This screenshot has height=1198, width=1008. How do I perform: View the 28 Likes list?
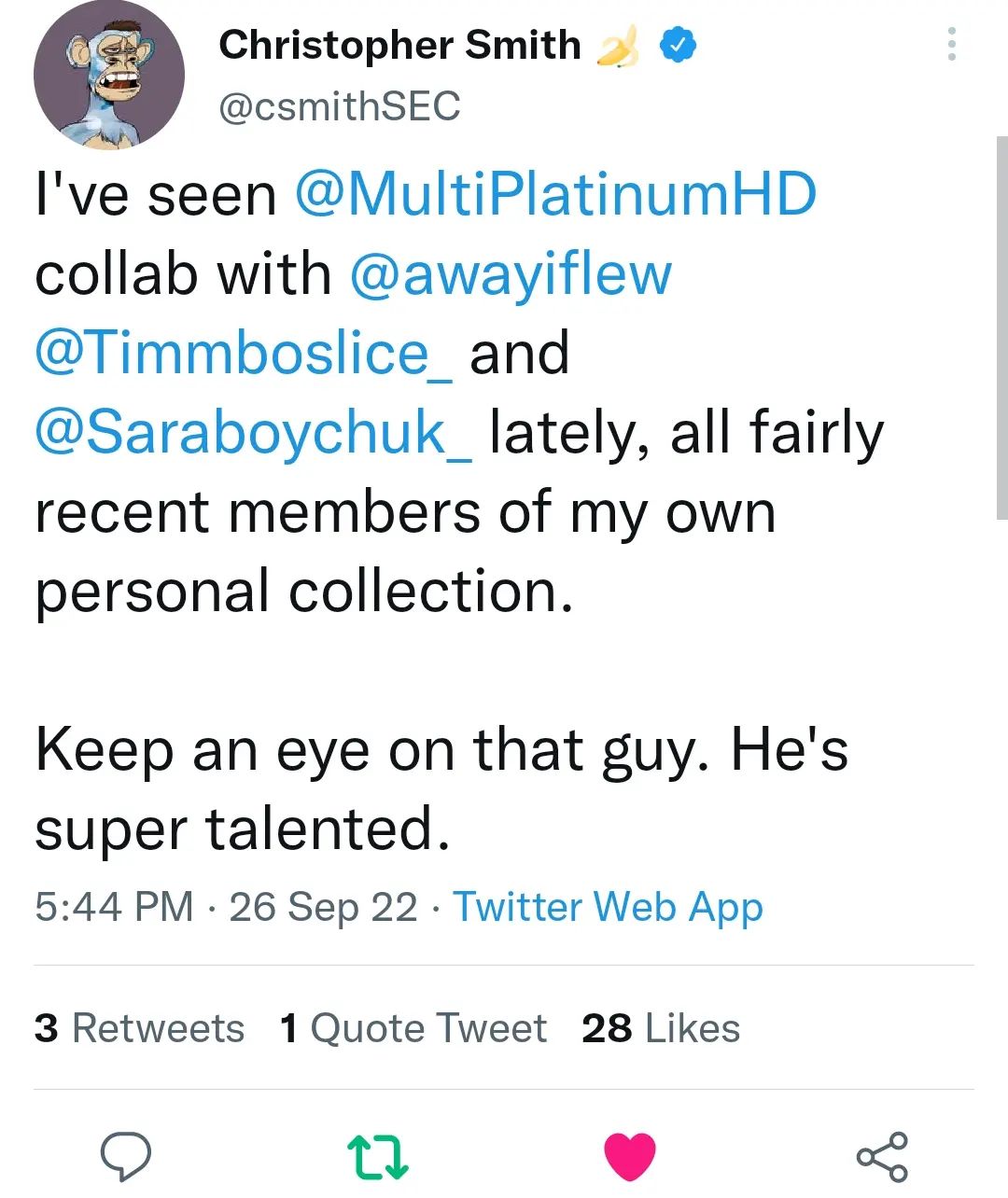tap(661, 1028)
